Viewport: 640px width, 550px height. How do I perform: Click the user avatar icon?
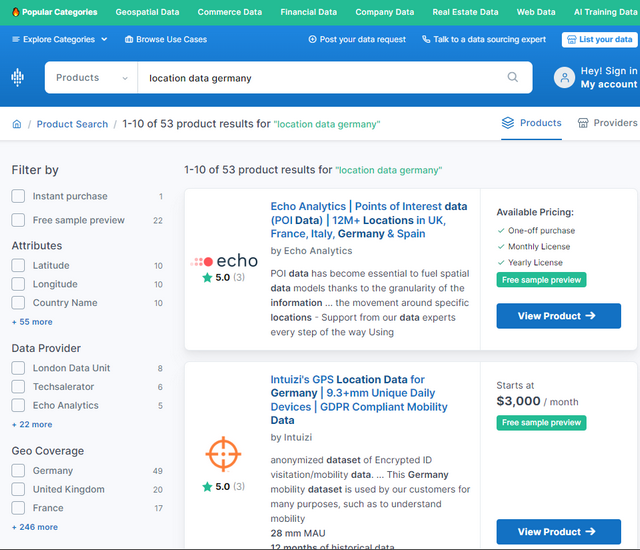coord(564,78)
